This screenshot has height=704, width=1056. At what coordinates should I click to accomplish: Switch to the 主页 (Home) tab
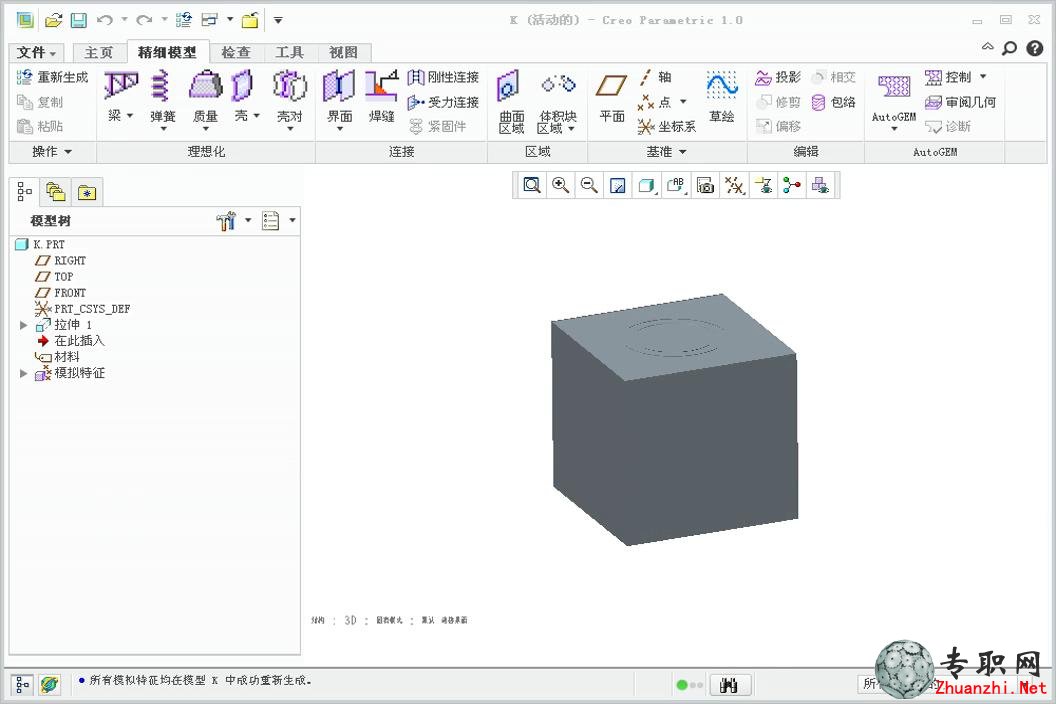(98, 53)
